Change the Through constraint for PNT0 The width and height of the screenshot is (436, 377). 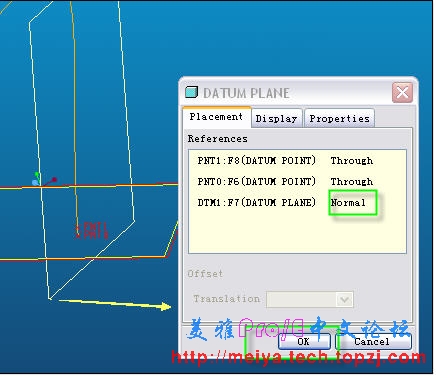click(x=352, y=182)
